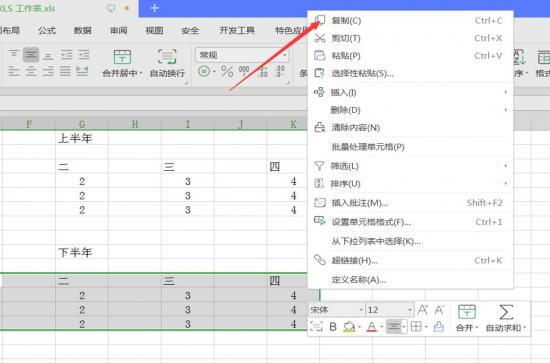This screenshot has height=363, width=550.
Task: Align text right in ribbon
Action: [x=48, y=71]
